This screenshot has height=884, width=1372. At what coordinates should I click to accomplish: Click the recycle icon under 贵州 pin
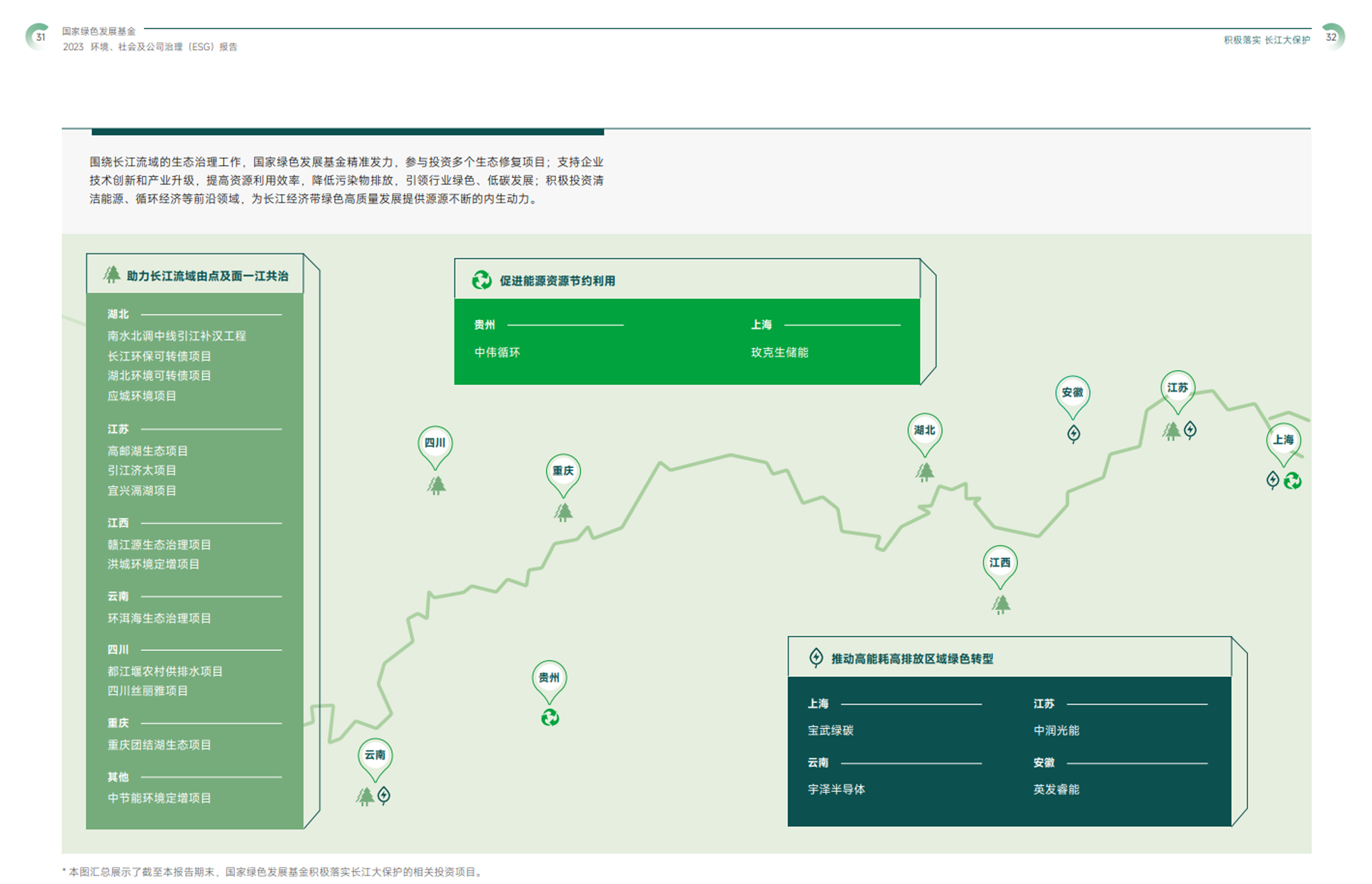click(x=550, y=717)
